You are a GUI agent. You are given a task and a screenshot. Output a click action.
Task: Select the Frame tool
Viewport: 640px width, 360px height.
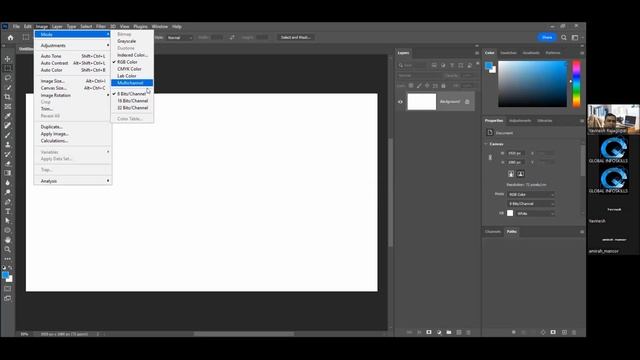tap(8, 107)
